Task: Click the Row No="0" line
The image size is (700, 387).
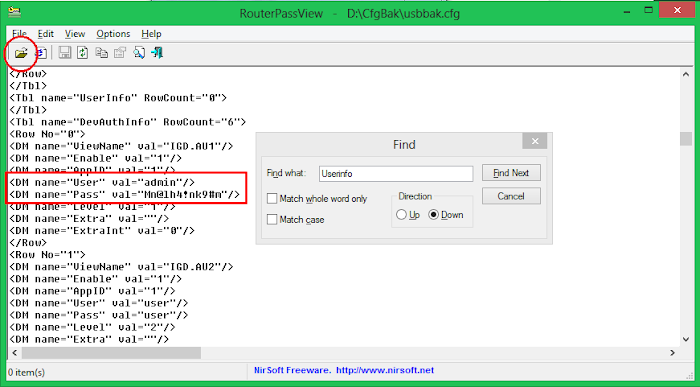Action: click(x=47, y=134)
